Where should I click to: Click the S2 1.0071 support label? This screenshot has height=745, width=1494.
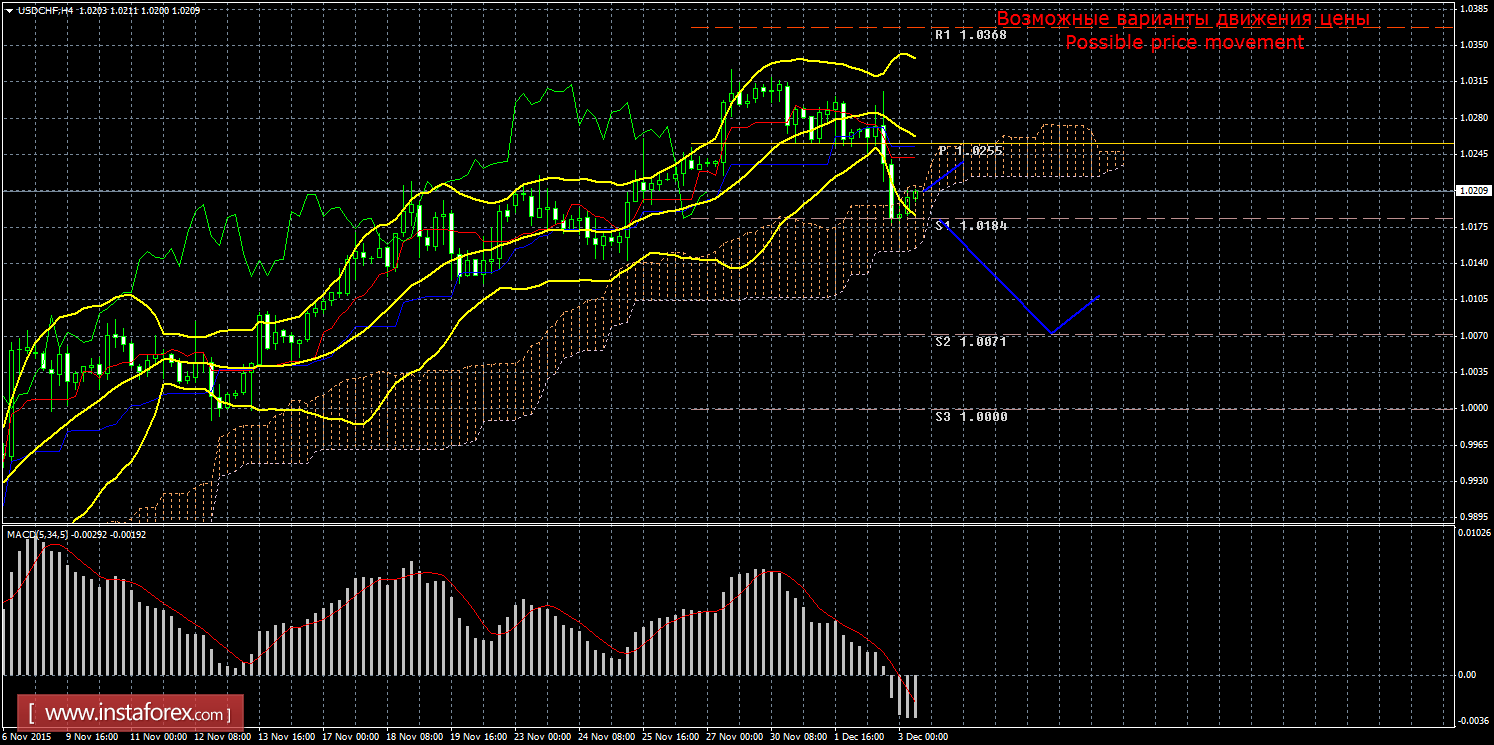coord(971,342)
